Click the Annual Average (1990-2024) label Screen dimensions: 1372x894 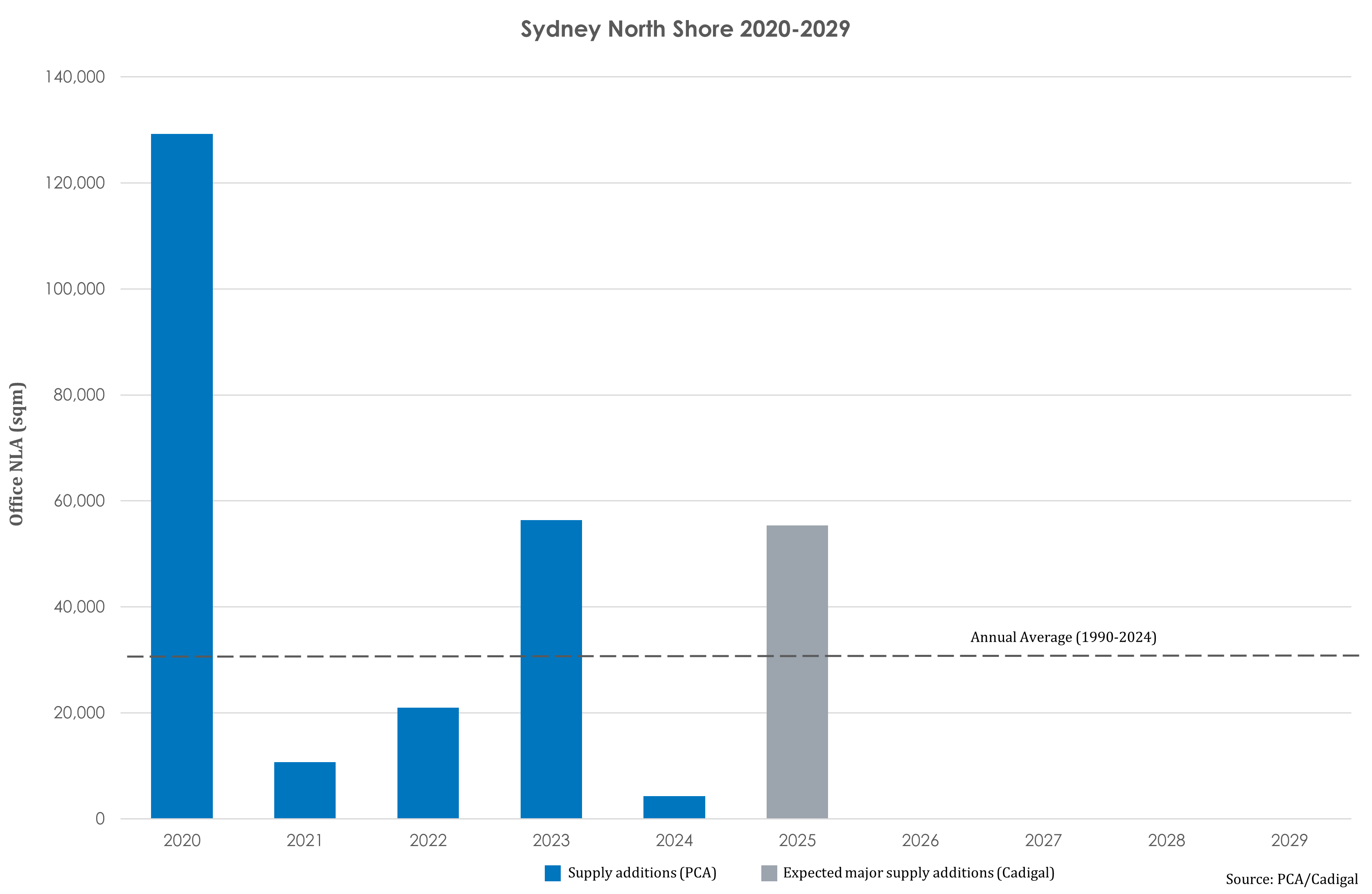(1063, 637)
